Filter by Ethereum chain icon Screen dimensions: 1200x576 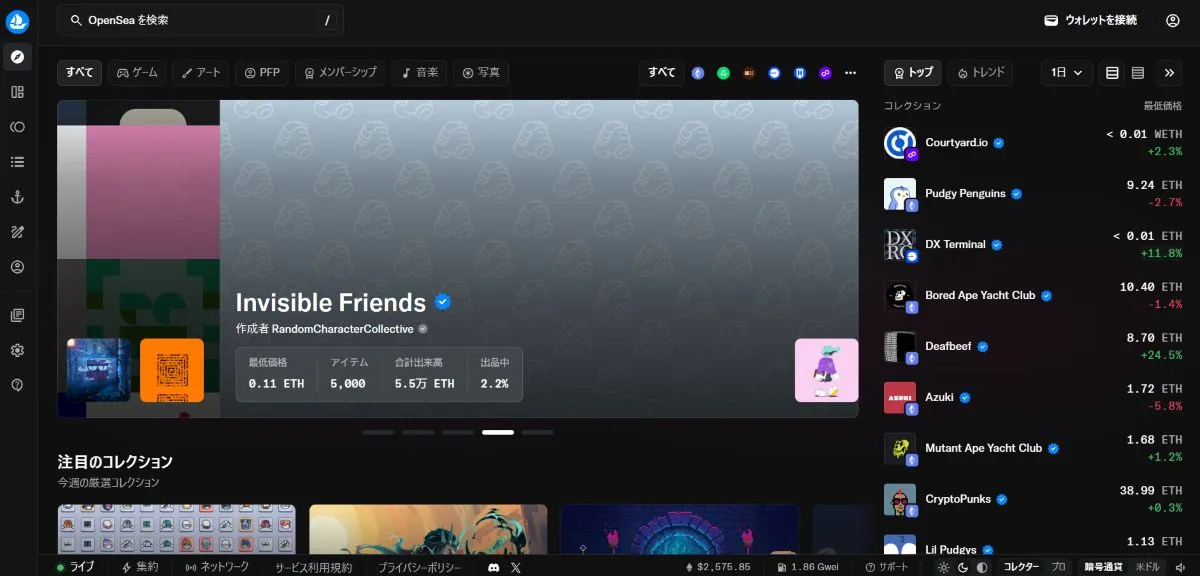[x=698, y=73]
